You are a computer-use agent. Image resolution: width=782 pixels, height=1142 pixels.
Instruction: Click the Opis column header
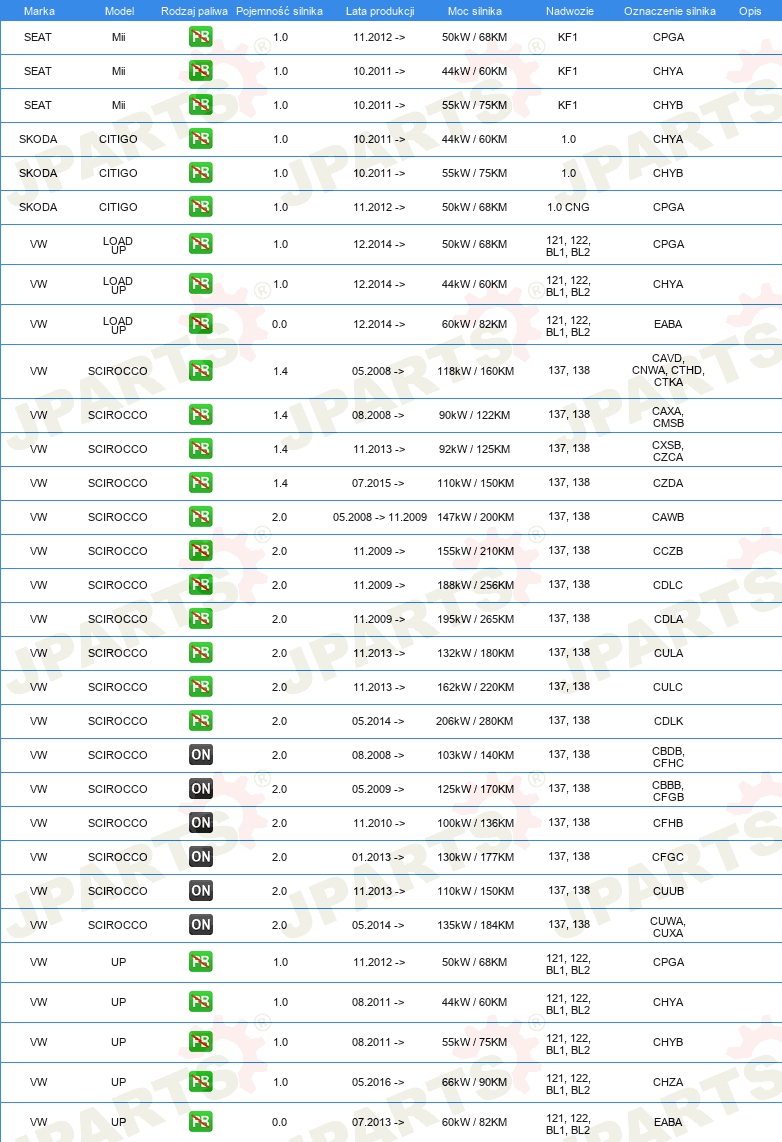pyautogui.click(x=750, y=11)
